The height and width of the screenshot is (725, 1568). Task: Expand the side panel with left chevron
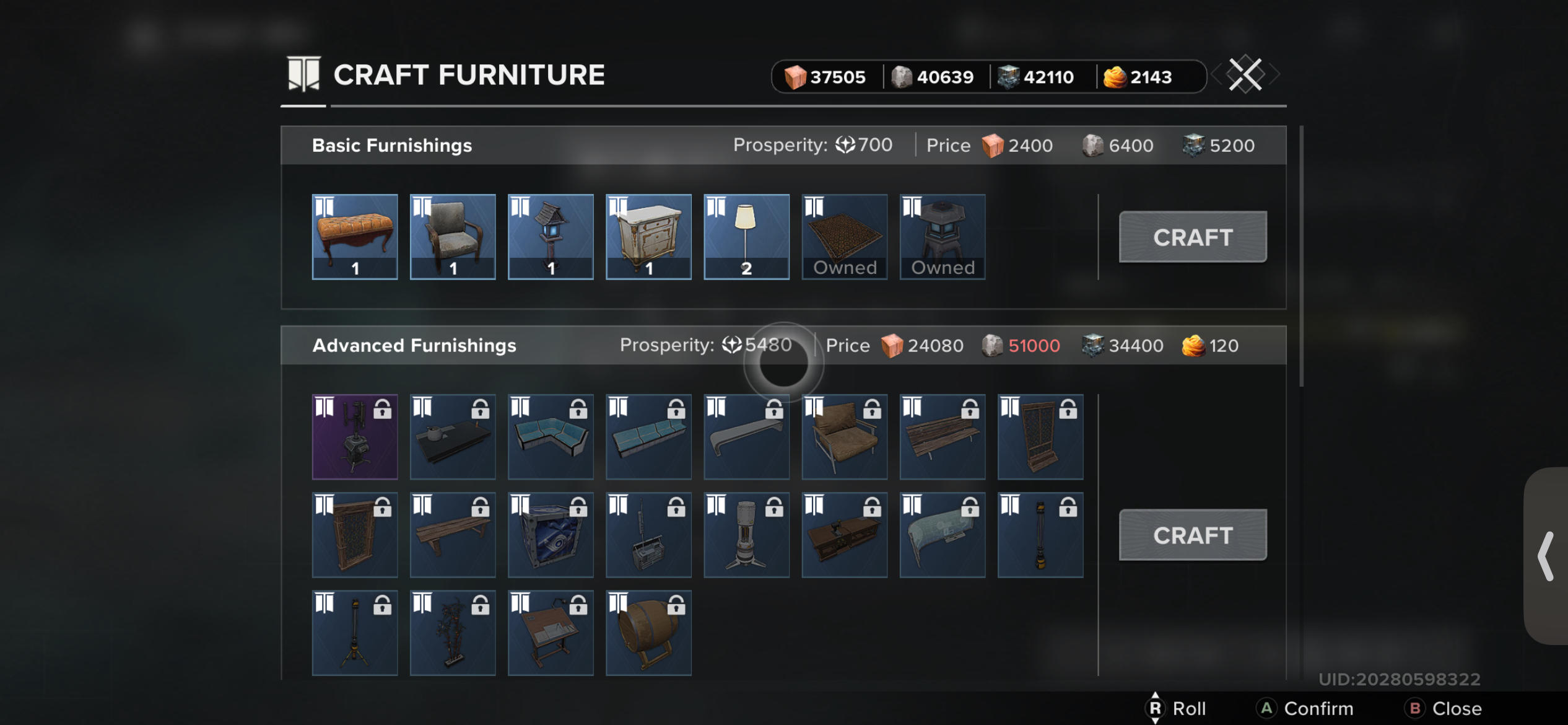pos(1546,556)
